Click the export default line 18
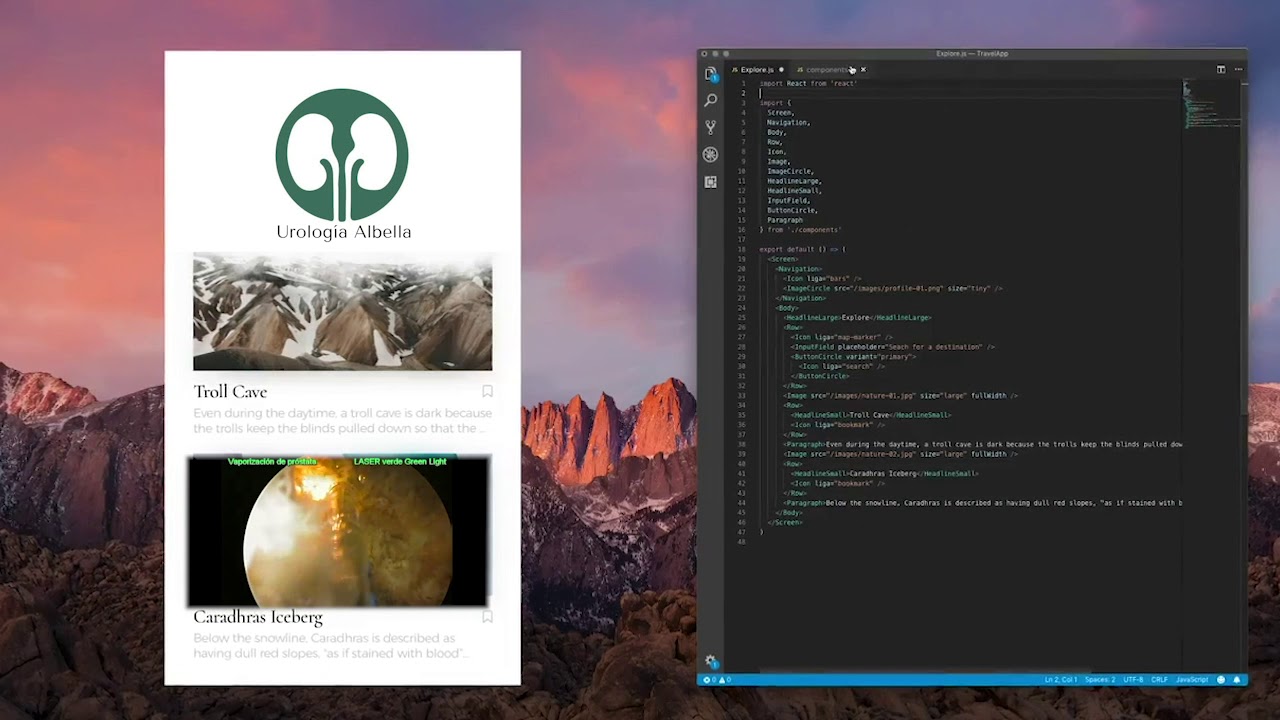1280x720 pixels. (802, 249)
